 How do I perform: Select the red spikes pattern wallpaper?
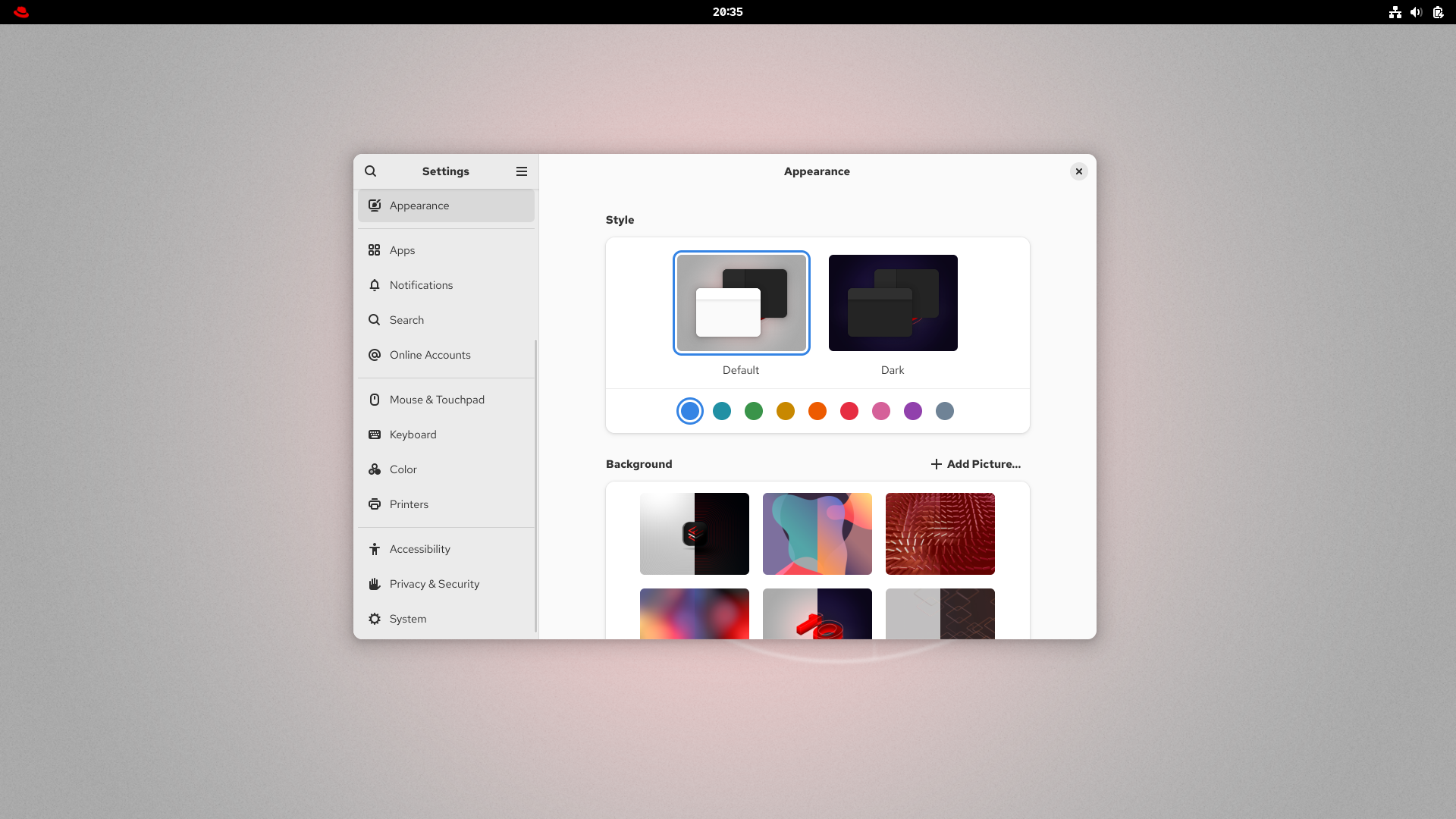940,534
